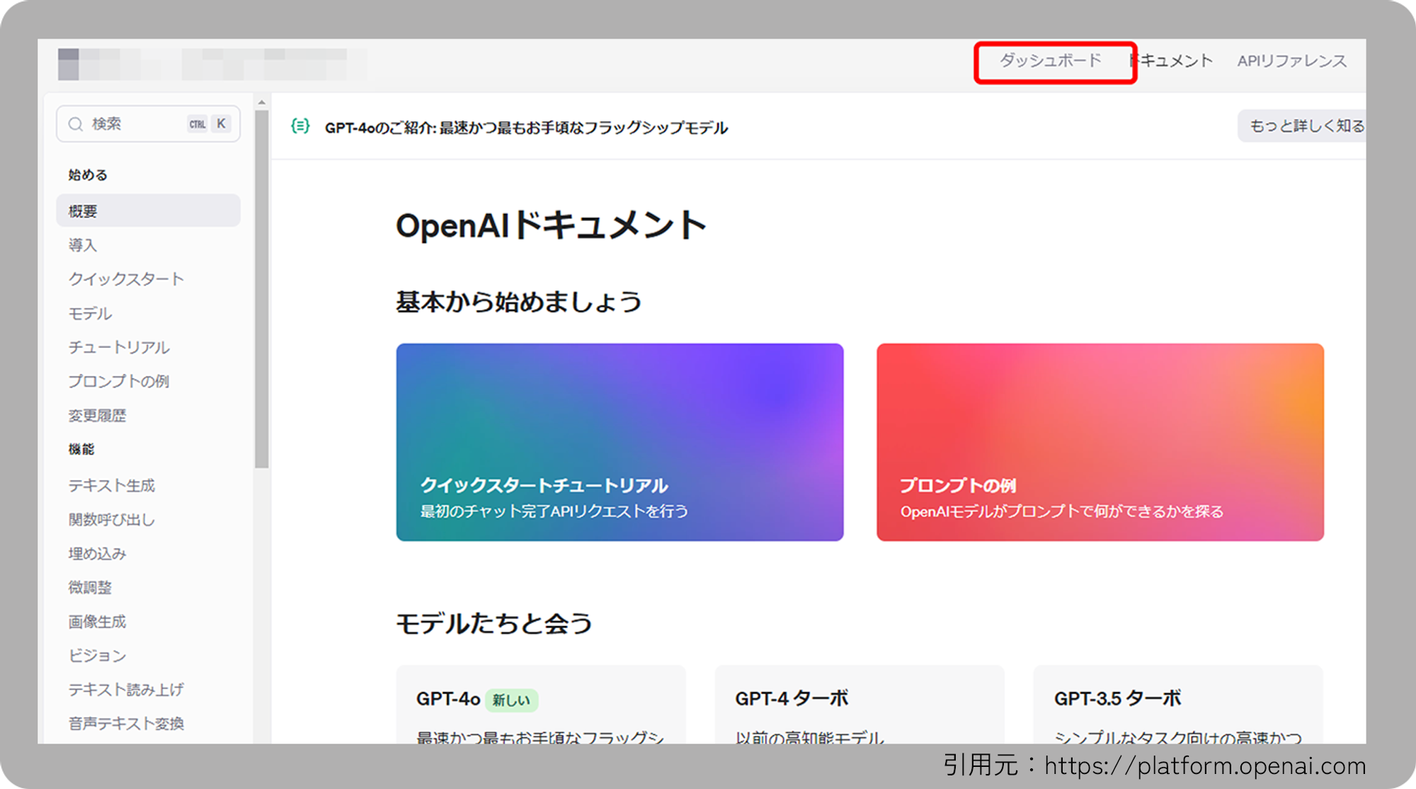Open the APIリファレンス tab
1416x789 pixels.
[x=1292, y=61]
